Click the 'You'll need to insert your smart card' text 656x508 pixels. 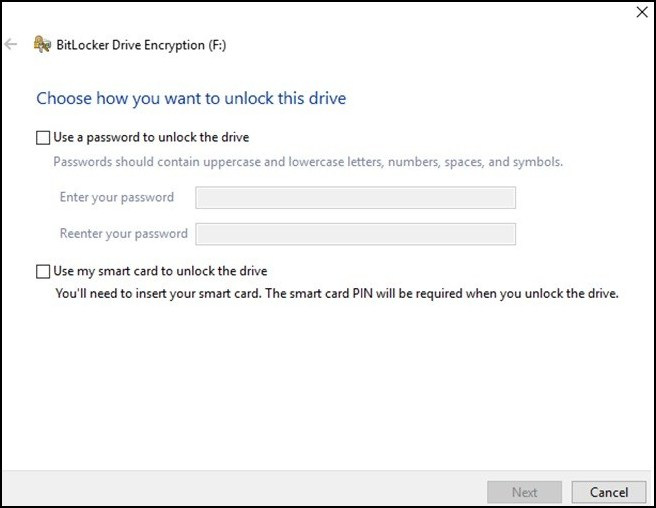337,293
